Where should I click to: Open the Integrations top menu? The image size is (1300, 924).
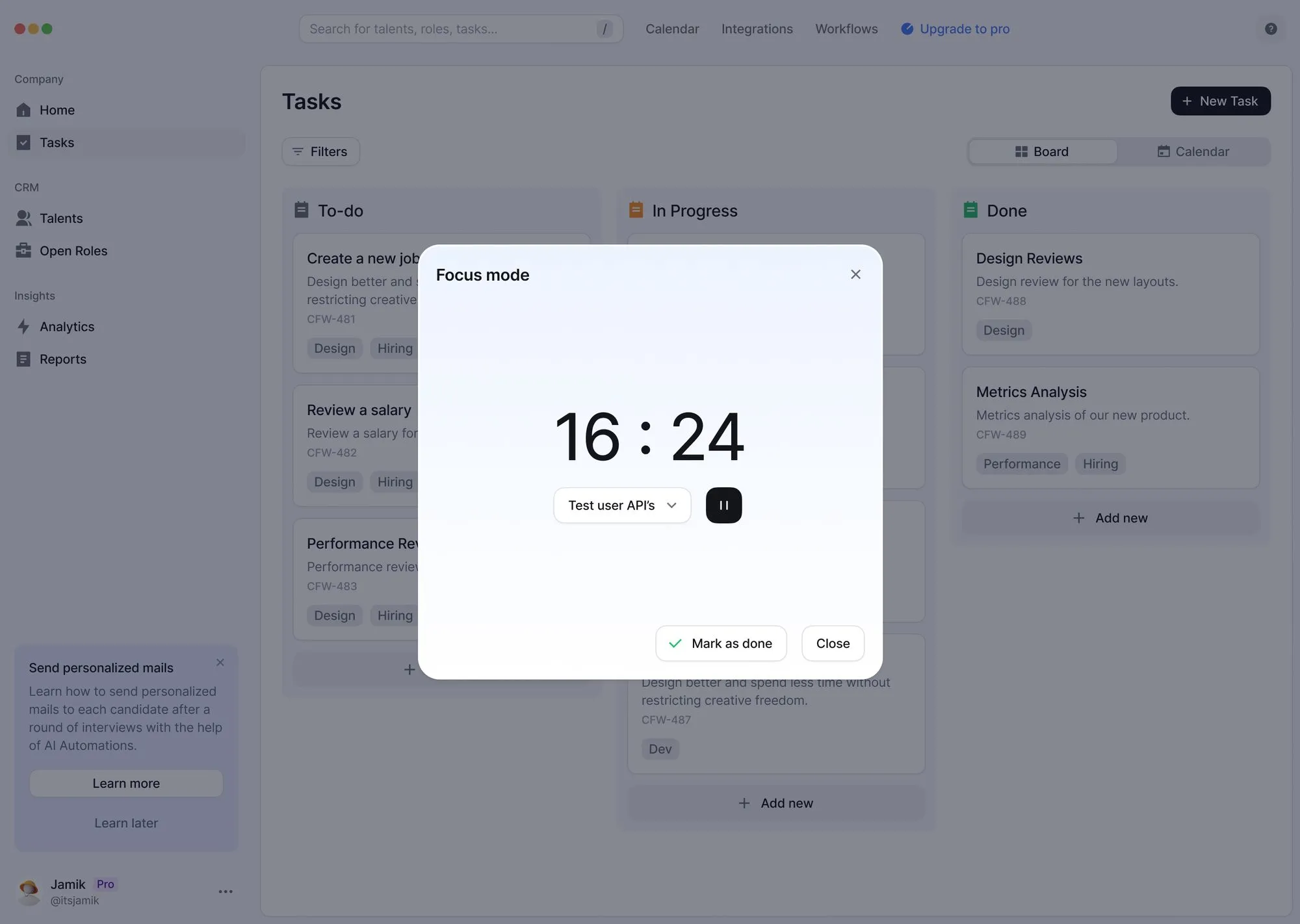757,29
